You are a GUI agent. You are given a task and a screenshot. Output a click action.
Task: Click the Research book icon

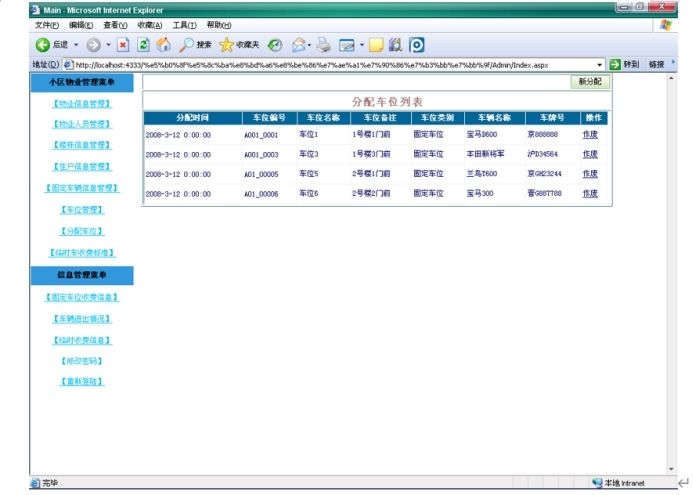pos(395,45)
